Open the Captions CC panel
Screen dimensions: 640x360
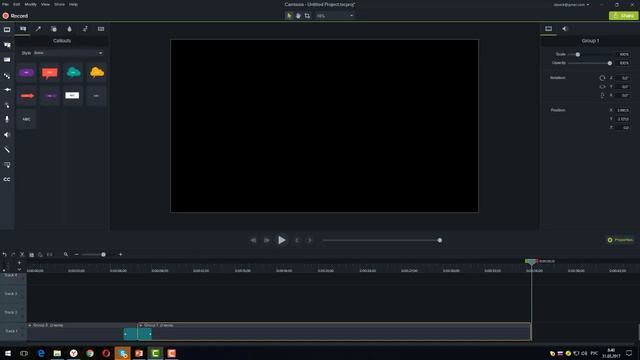click(x=7, y=180)
